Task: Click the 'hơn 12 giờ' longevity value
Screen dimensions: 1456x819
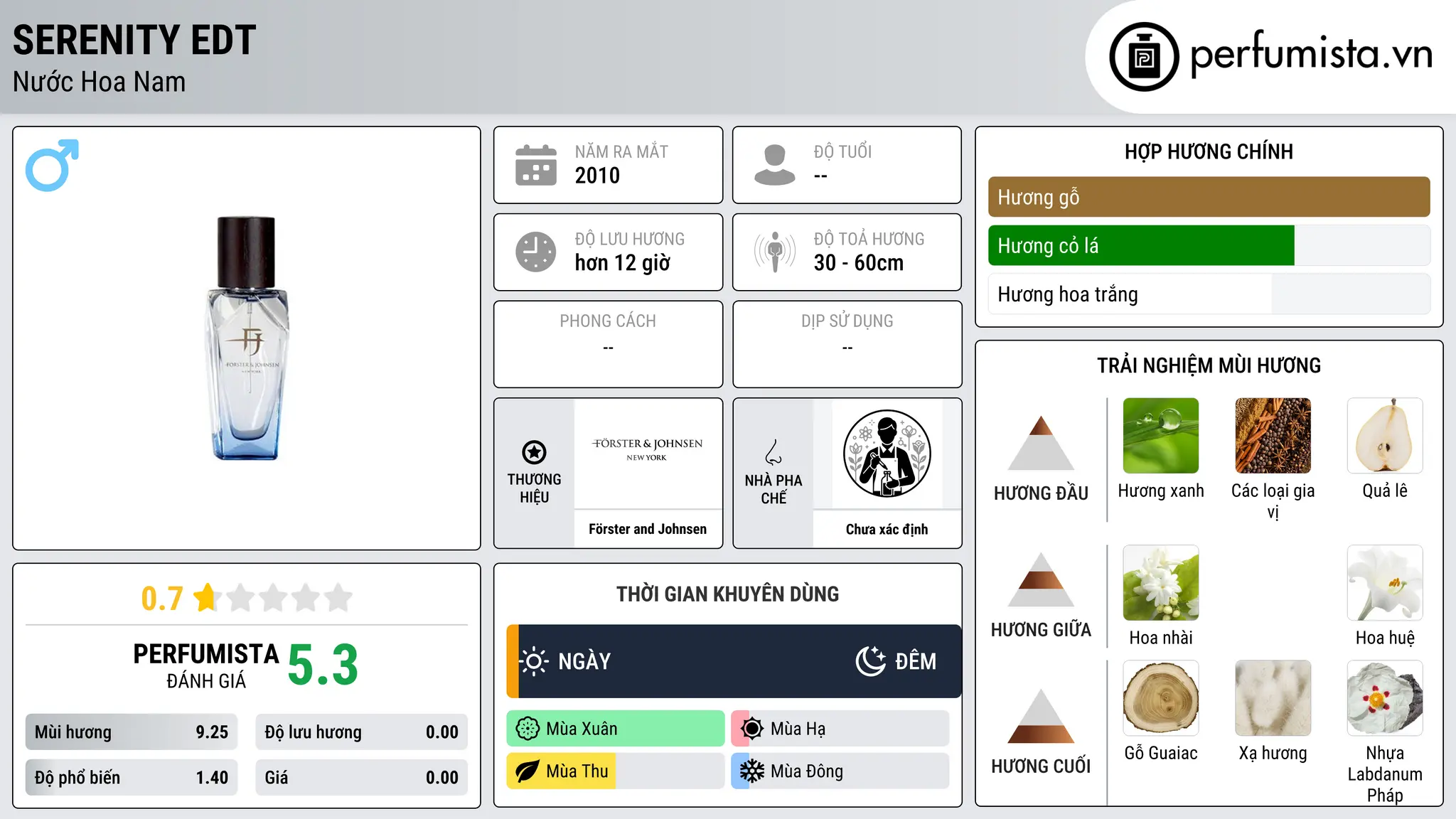Action: pos(622,263)
